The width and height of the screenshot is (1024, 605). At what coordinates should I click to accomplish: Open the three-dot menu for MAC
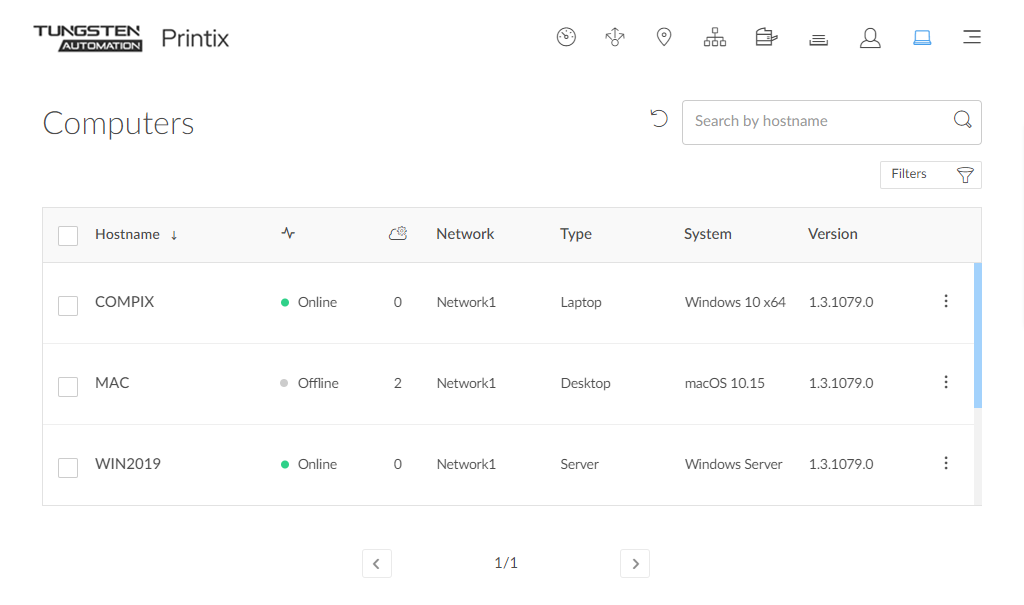pyautogui.click(x=946, y=382)
